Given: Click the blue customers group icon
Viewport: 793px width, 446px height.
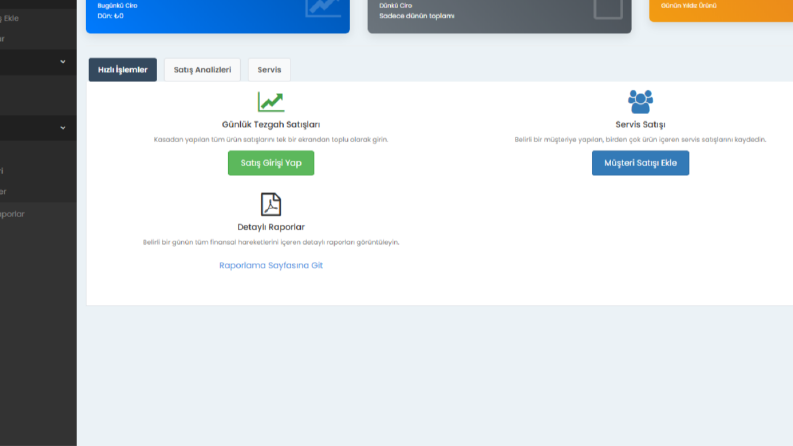Looking at the screenshot, I should [640, 102].
